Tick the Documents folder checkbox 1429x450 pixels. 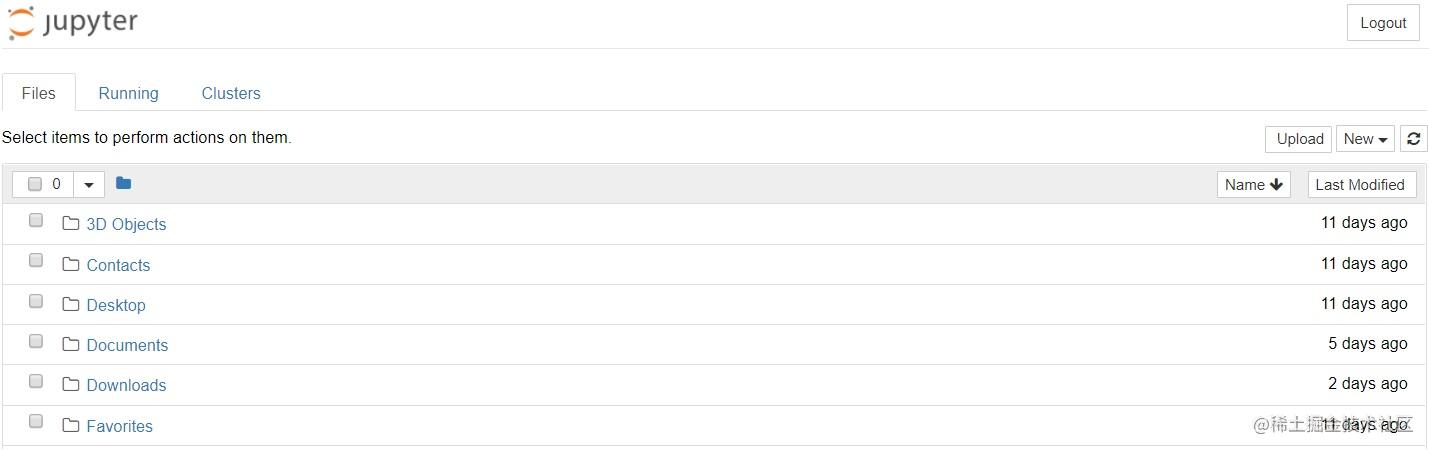pyautogui.click(x=36, y=341)
